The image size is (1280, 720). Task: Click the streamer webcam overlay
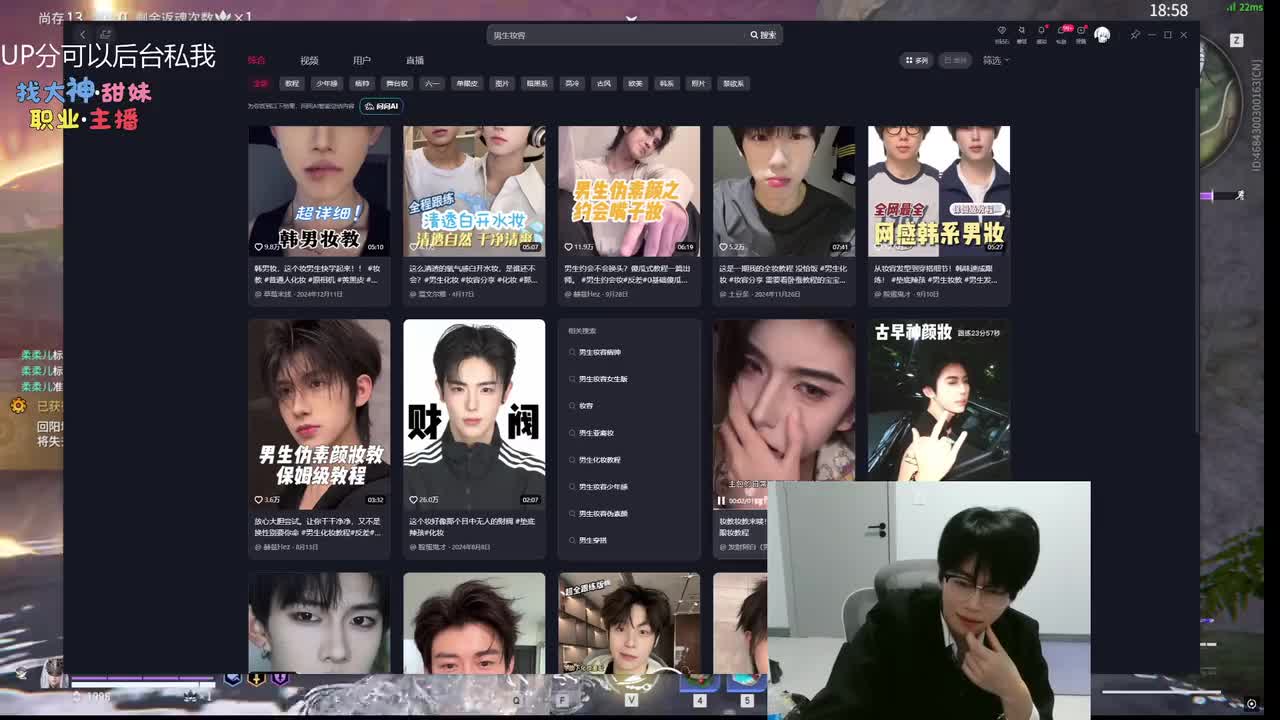coord(929,600)
